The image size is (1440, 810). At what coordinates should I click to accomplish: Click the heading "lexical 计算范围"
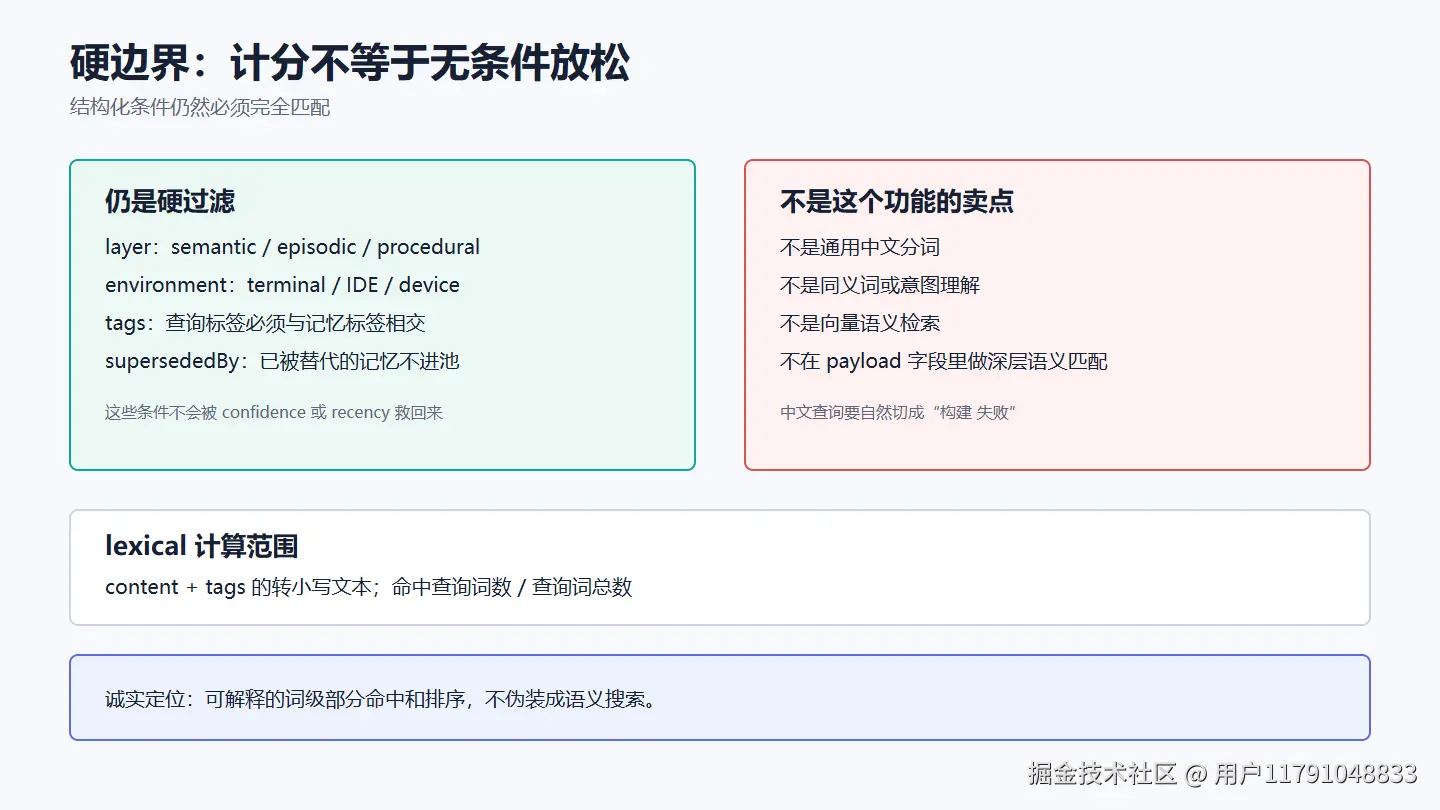pyautogui.click(x=201, y=546)
